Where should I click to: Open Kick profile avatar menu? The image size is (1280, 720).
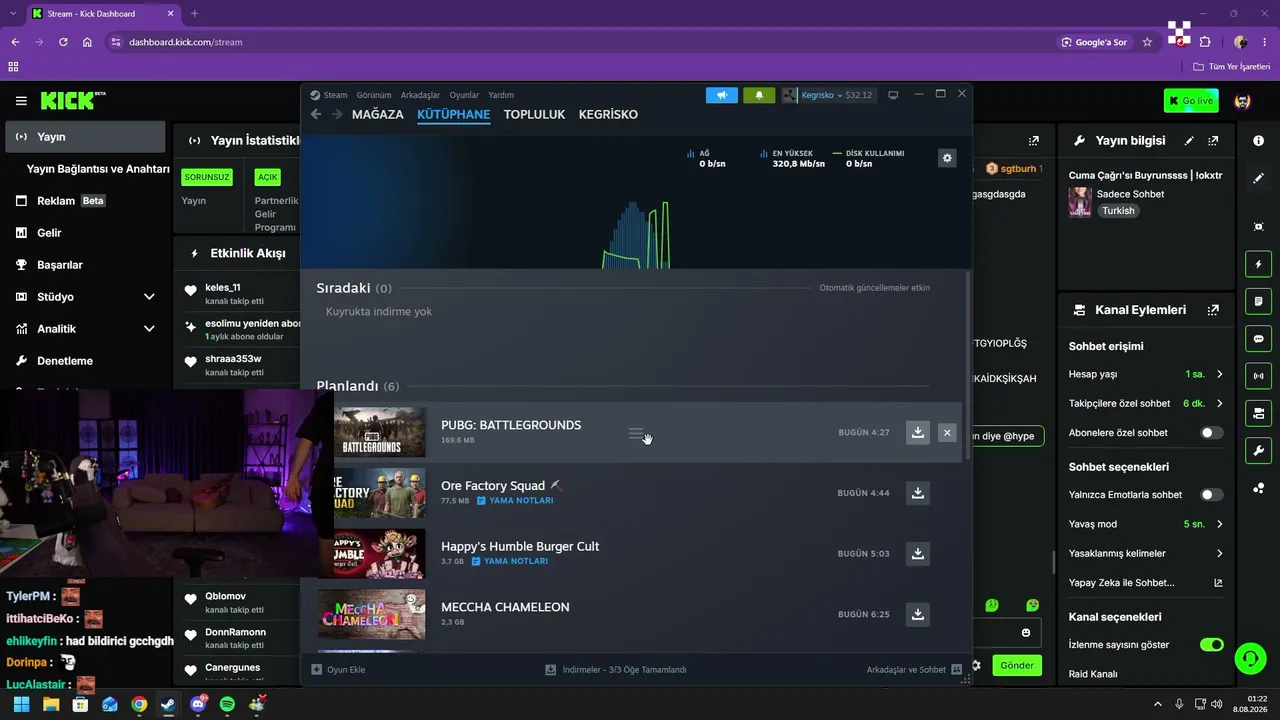click(1243, 101)
